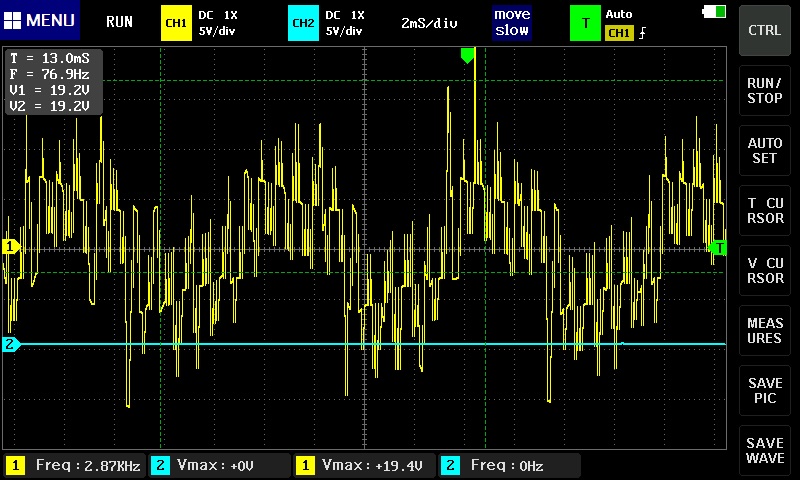Select the yellow channel 1 ground marker
This screenshot has width=800, height=480.
click(x=11, y=246)
